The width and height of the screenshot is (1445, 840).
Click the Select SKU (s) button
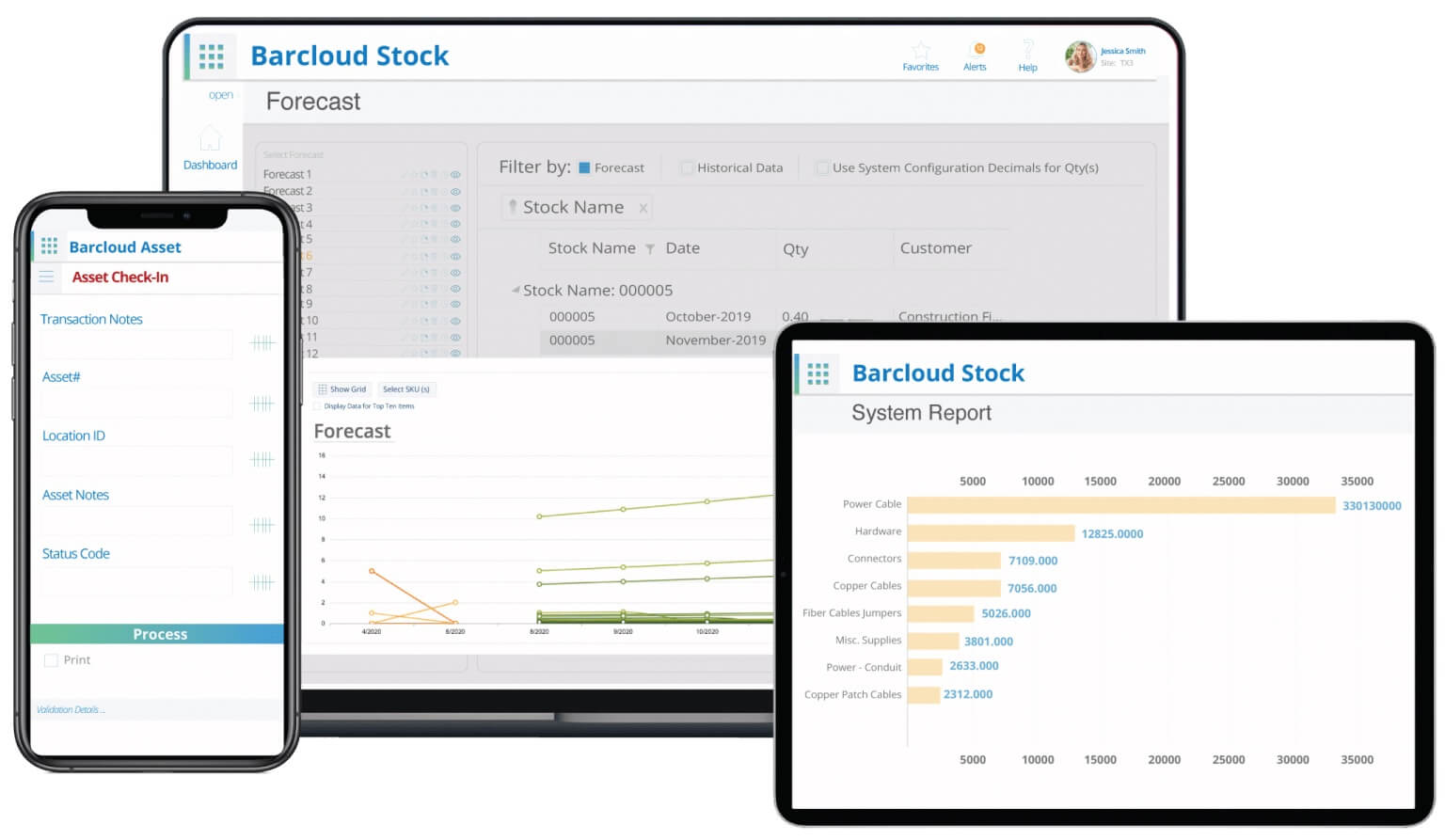406,389
